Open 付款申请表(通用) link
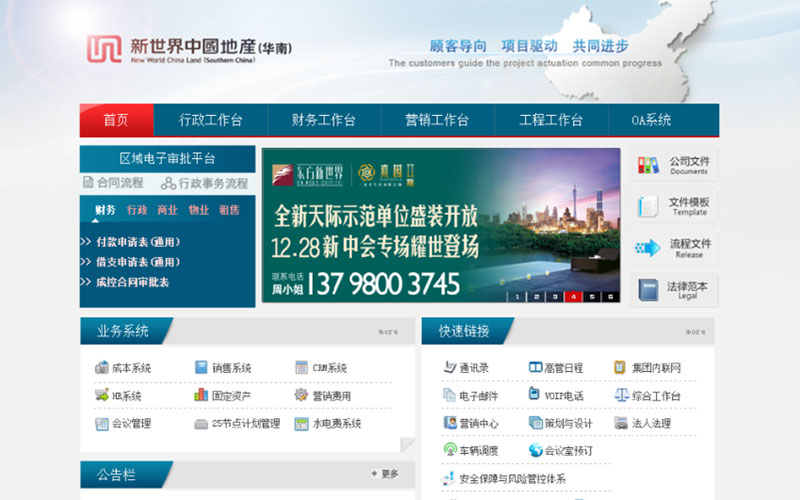This screenshot has width=800, height=500. [138, 242]
